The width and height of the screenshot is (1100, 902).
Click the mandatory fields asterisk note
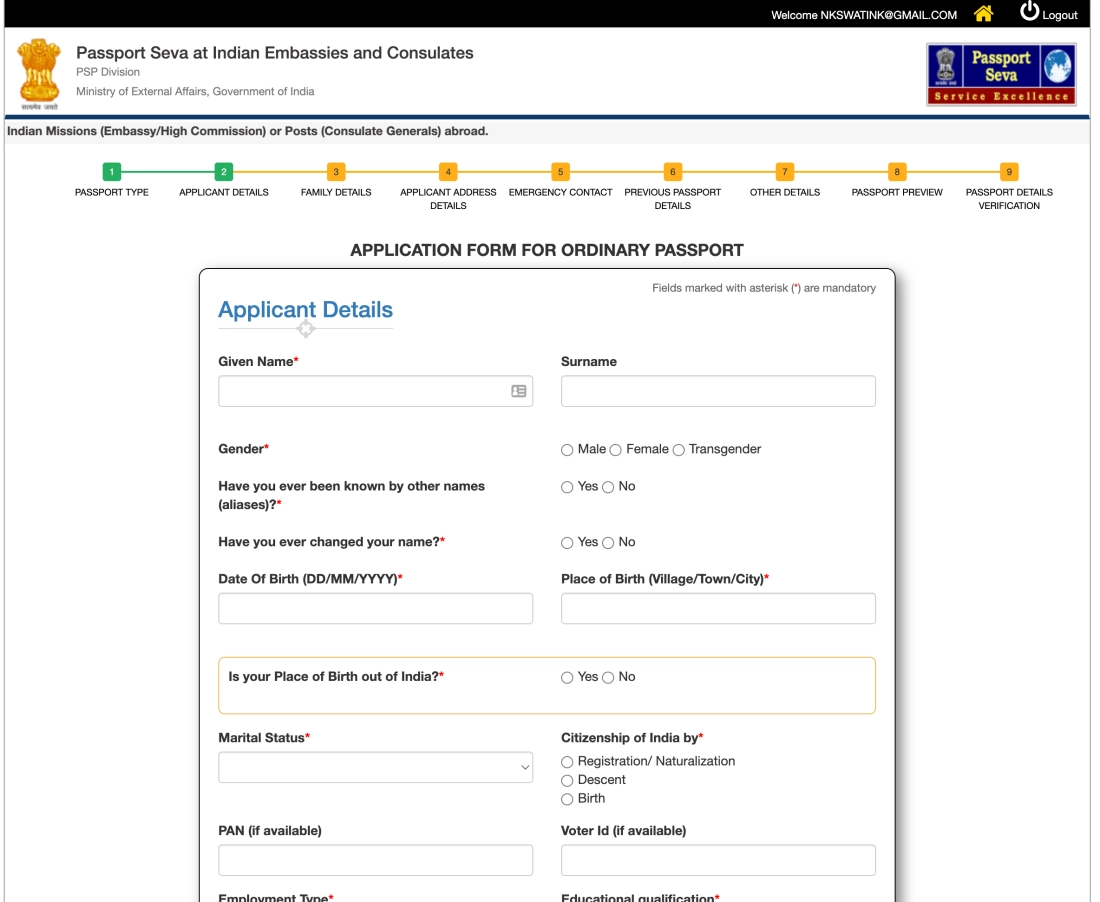pyautogui.click(x=764, y=288)
